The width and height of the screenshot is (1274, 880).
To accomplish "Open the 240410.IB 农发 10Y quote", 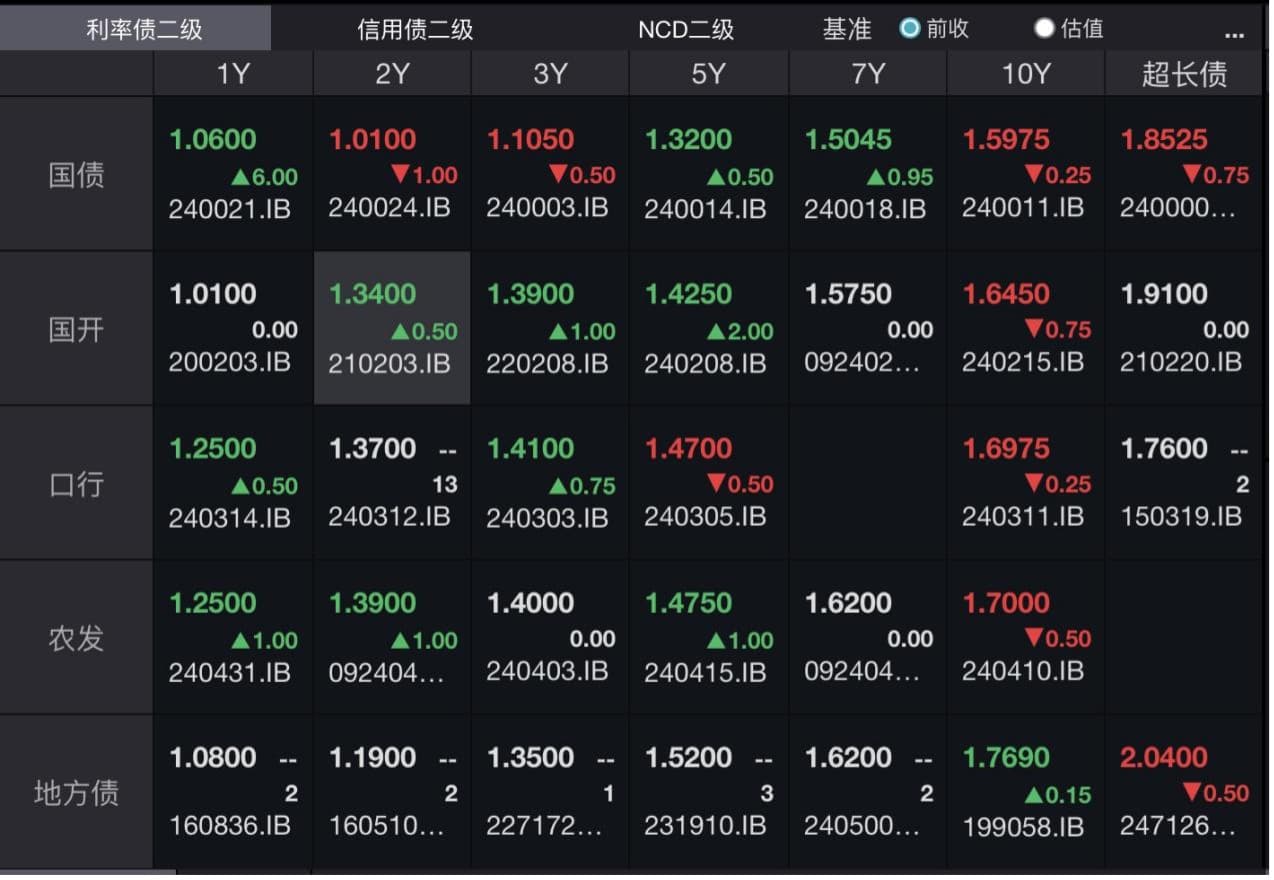I will pyautogui.click(x=1026, y=638).
